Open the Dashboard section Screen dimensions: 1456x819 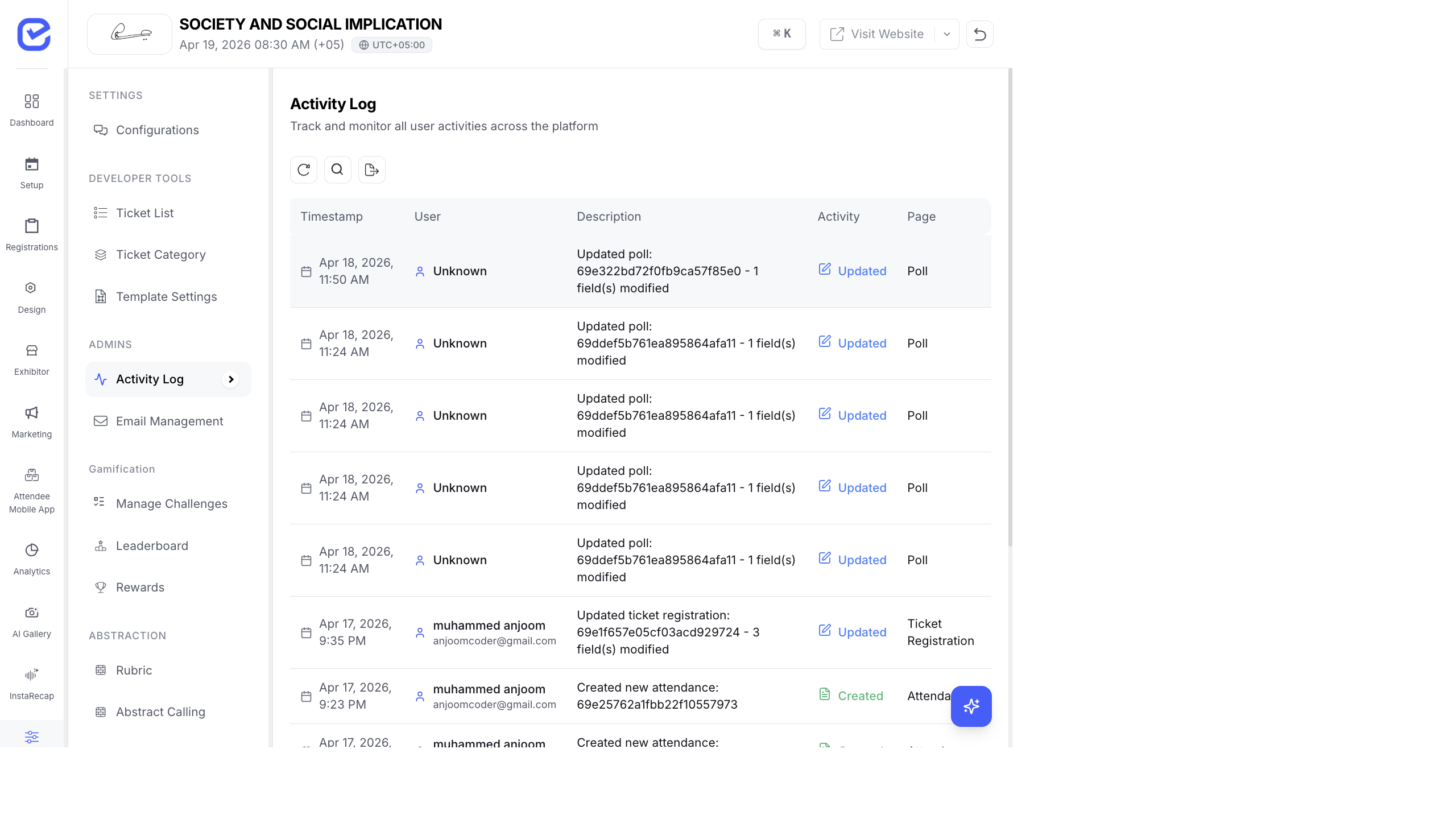[x=32, y=110]
